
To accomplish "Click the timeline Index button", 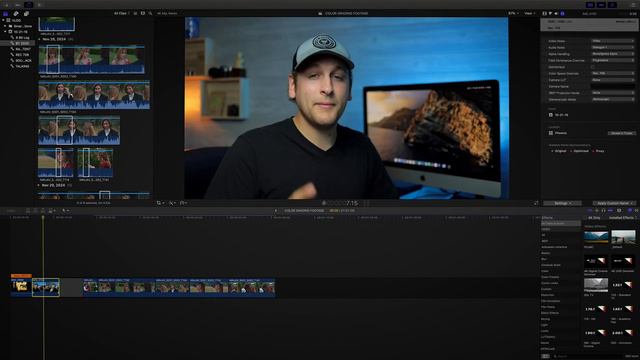I will [x=11, y=211].
